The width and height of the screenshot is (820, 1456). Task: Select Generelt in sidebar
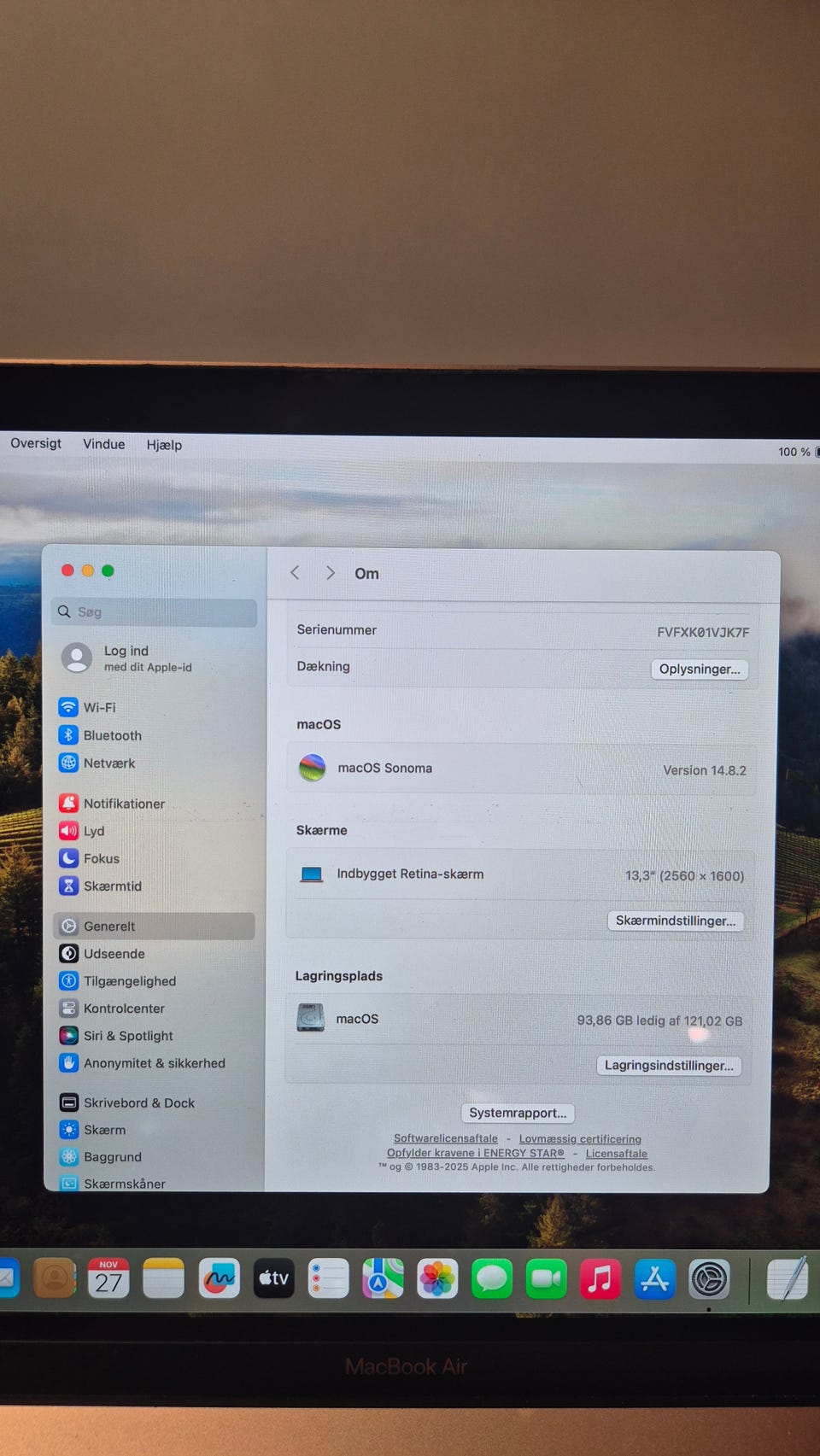point(155,926)
